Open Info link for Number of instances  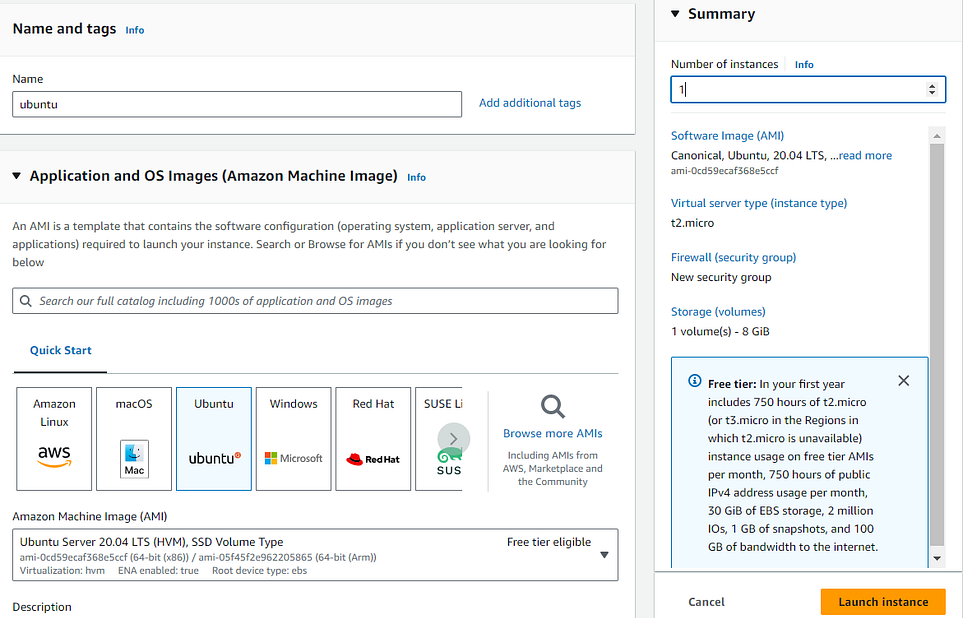pyautogui.click(x=804, y=65)
